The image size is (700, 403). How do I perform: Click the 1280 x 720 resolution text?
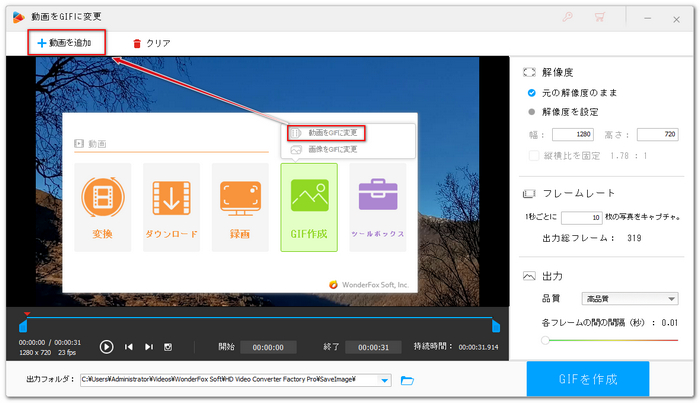coord(35,353)
